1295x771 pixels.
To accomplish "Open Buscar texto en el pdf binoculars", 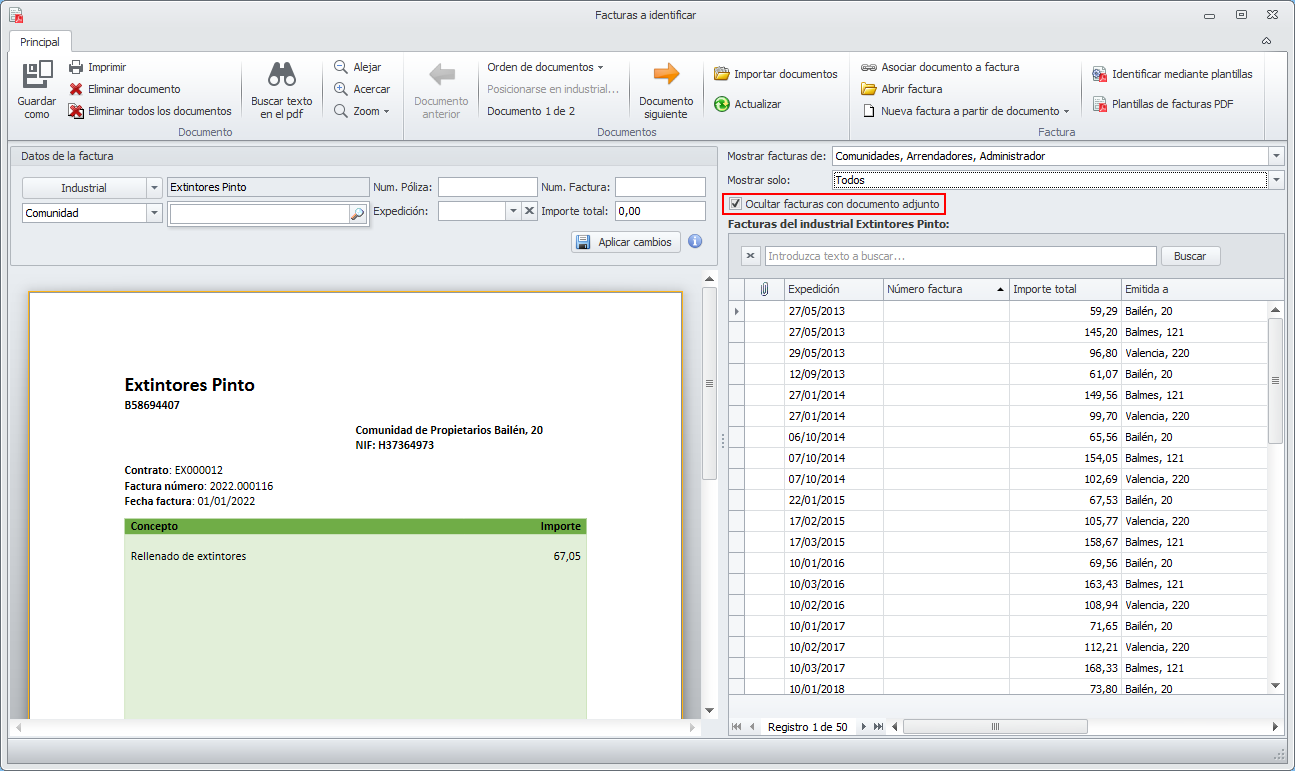I will click(x=281, y=75).
